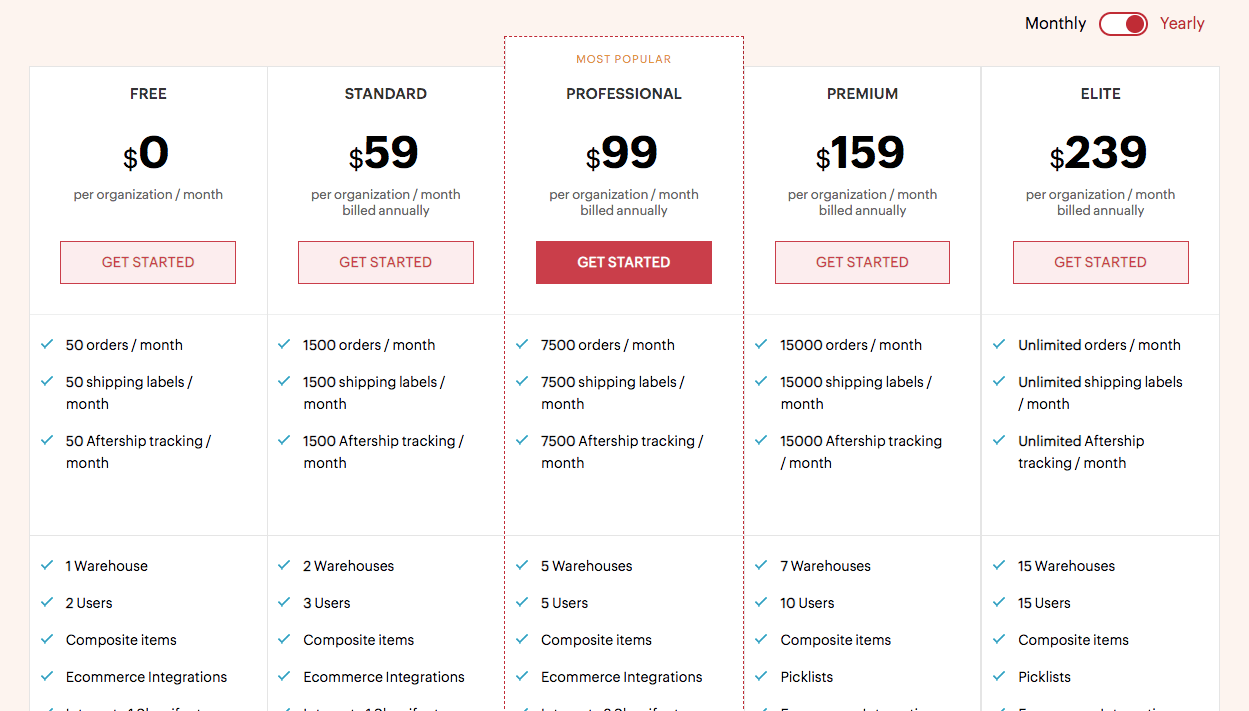Select the Yearly billing label
The height and width of the screenshot is (711, 1249).
point(1182,24)
